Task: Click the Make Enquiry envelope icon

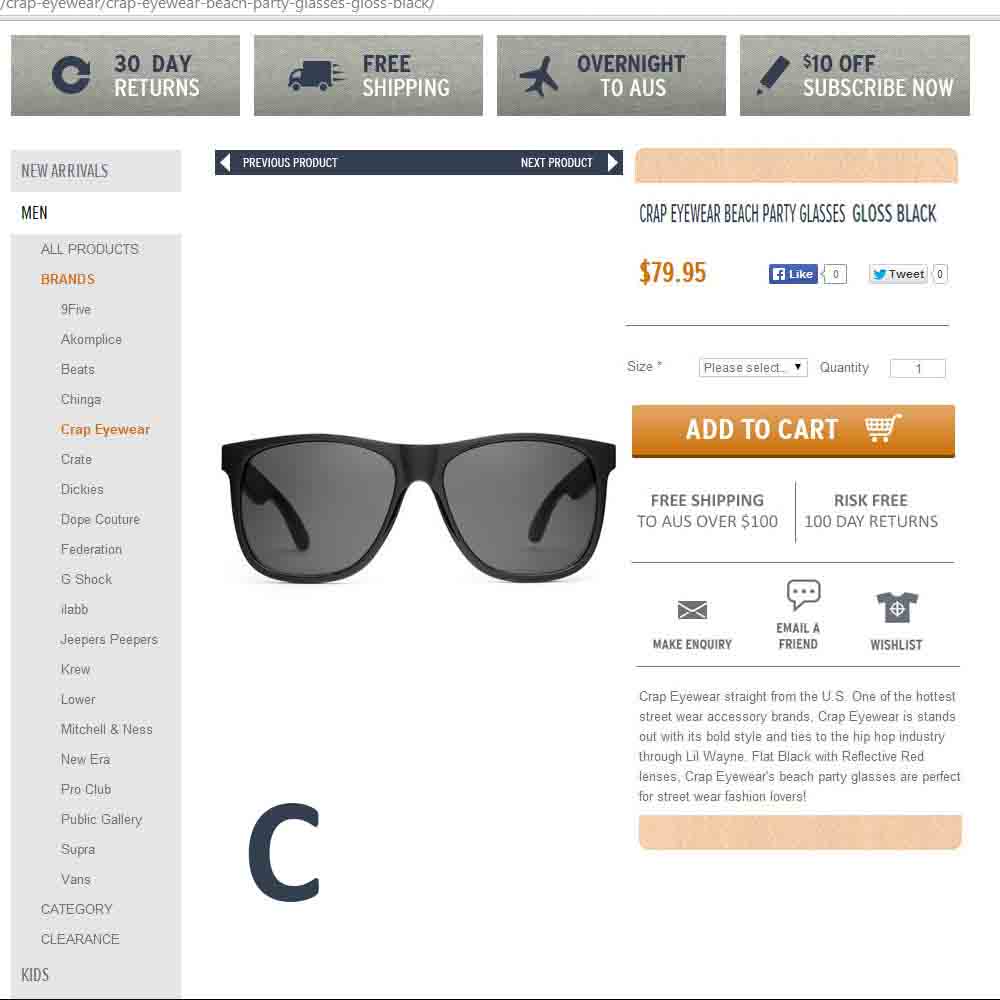Action: pos(692,610)
